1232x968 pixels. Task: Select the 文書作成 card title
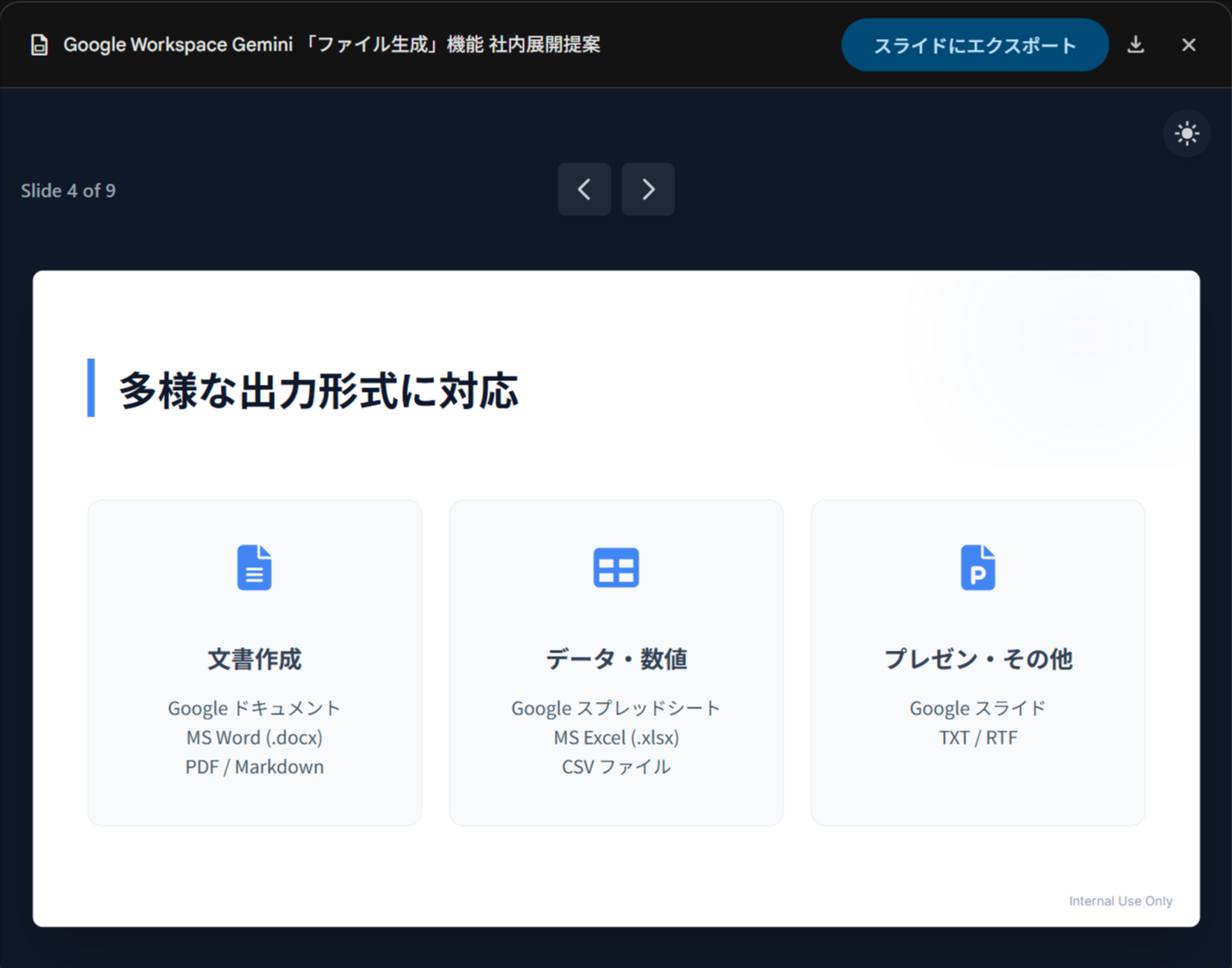pyautogui.click(x=254, y=659)
